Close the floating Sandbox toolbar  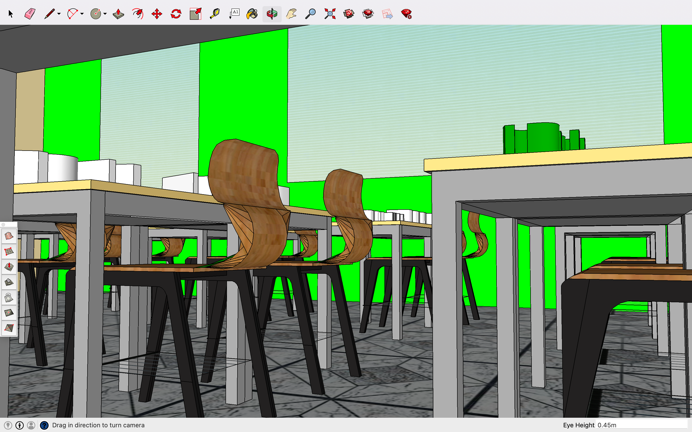pos(4,225)
